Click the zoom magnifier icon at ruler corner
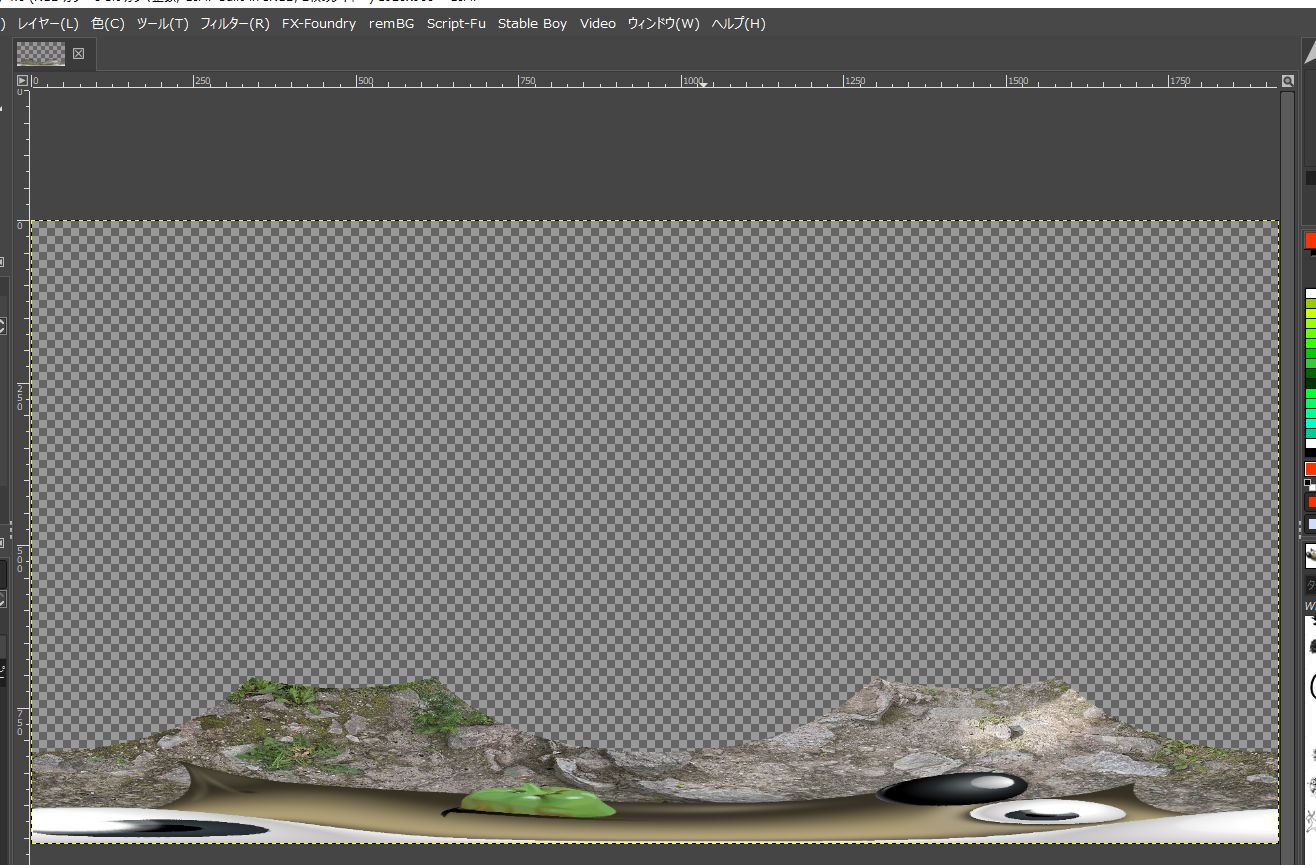This screenshot has width=1316, height=865. (x=1288, y=81)
